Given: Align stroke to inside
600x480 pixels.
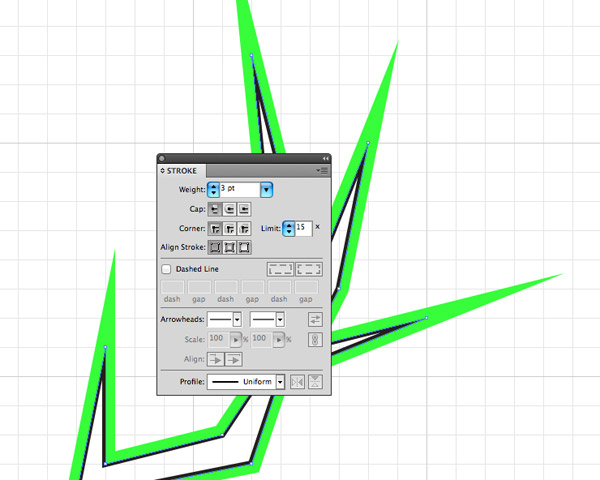Looking at the screenshot, I should click(229, 248).
